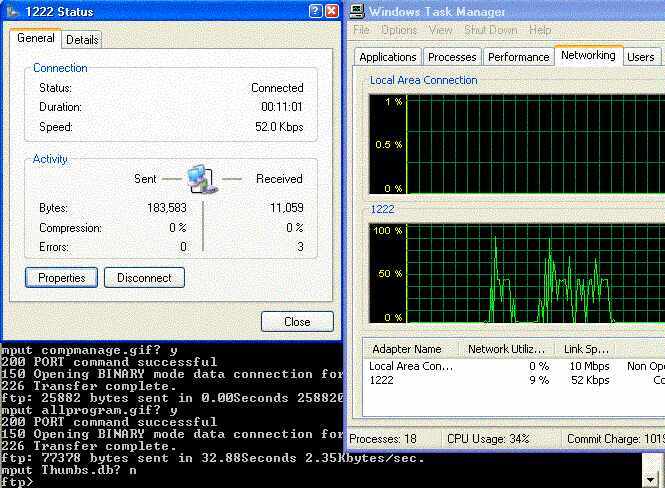Click the 1222 network utilization graph
This screenshot has height=488, width=665.
click(517, 274)
